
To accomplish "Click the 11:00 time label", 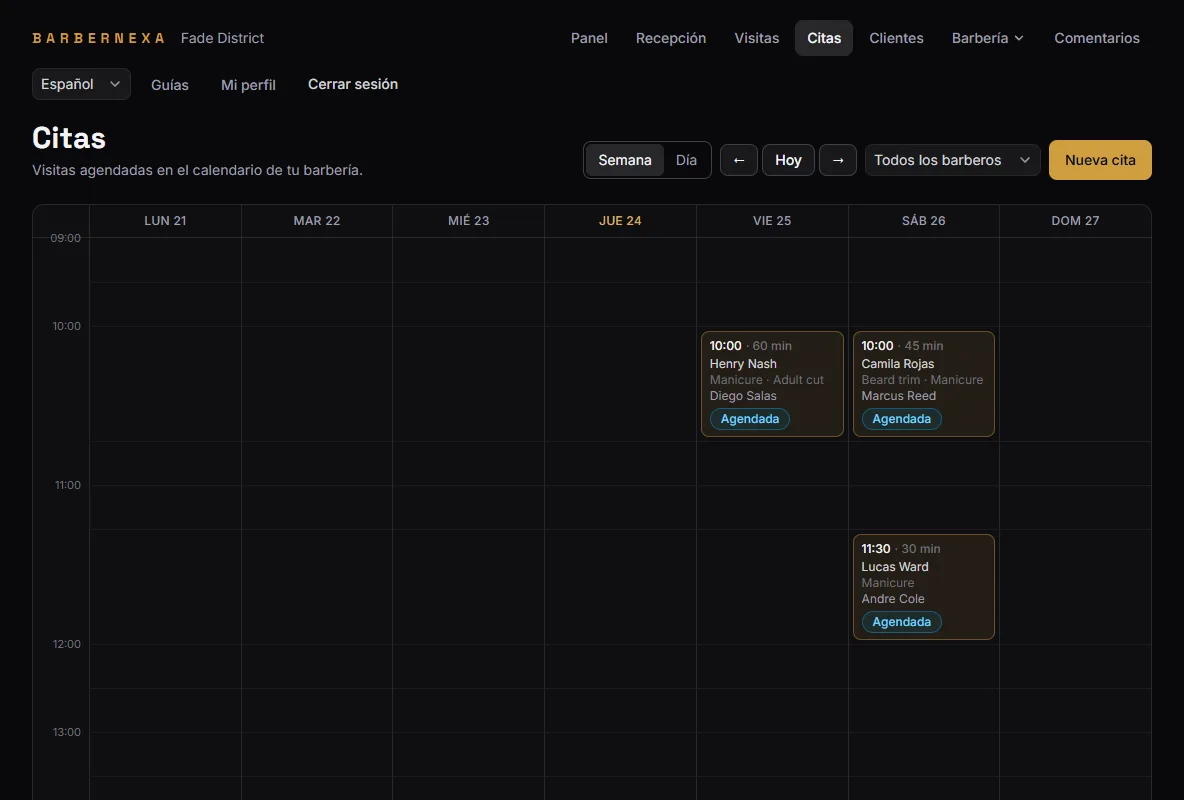I will tap(67, 485).
